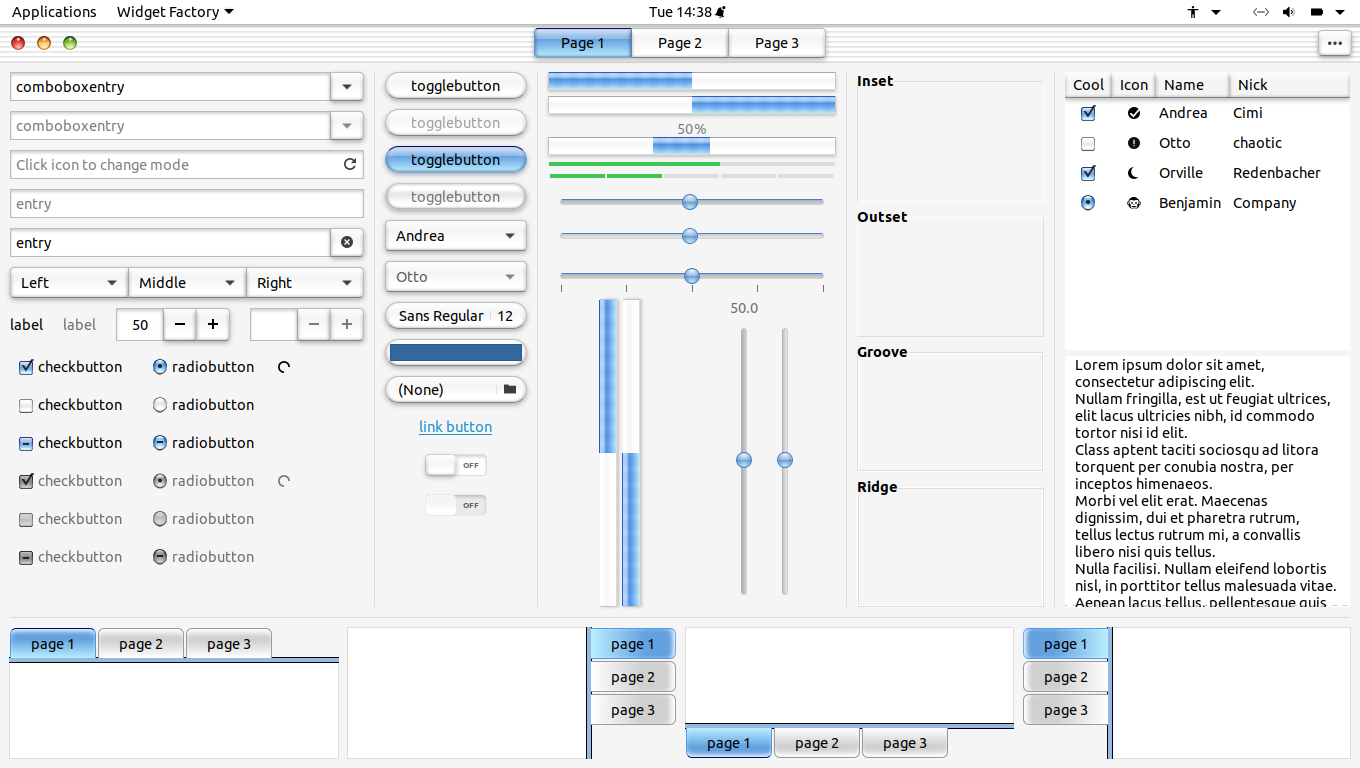Click the horizontal slider handle with tick marks
Screen dimensions: 1360x768
(x=691, y=276)
